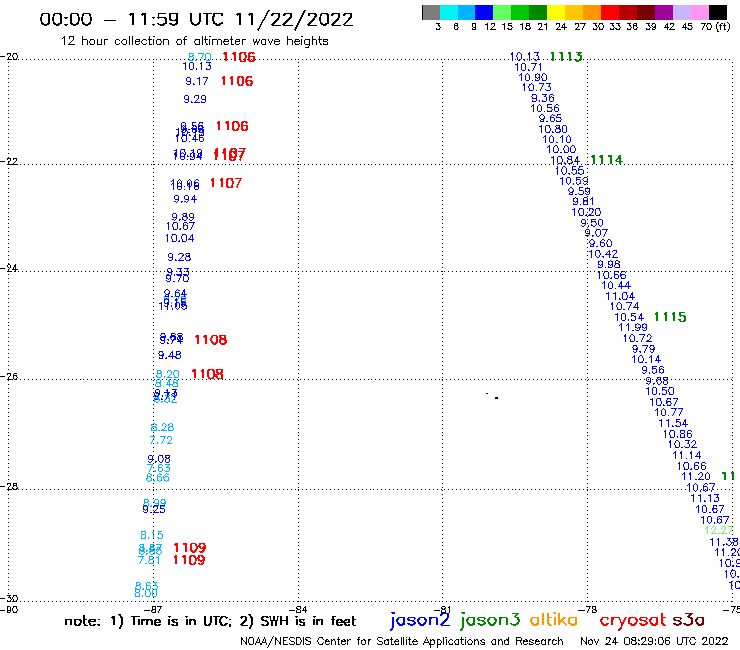Click the wave height value 10.73
The width and height of the screenshot is (740, 650).
click(x=537, y=87)
